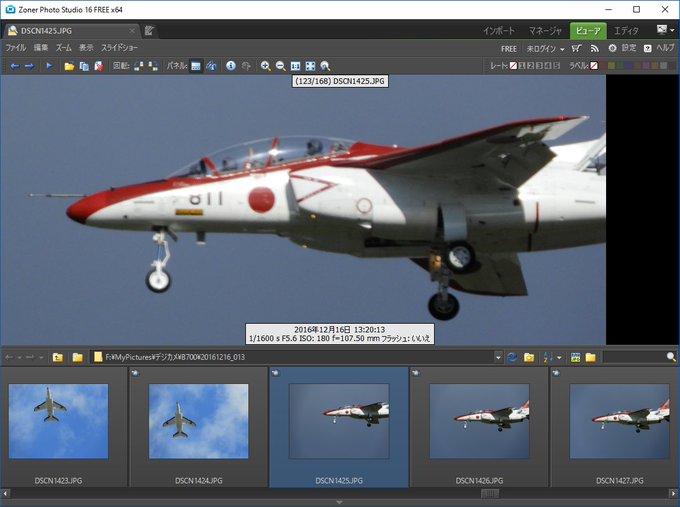
Task: Click the RSS feed icon
Action: [x=595, y=49]
